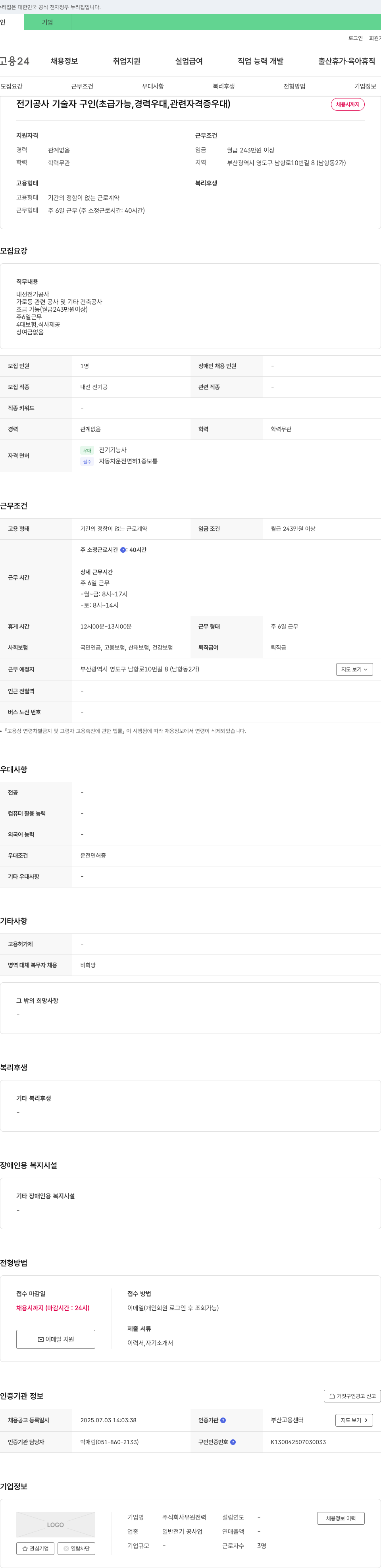Switch to the 기업 tab

click(x=48, y=23)
